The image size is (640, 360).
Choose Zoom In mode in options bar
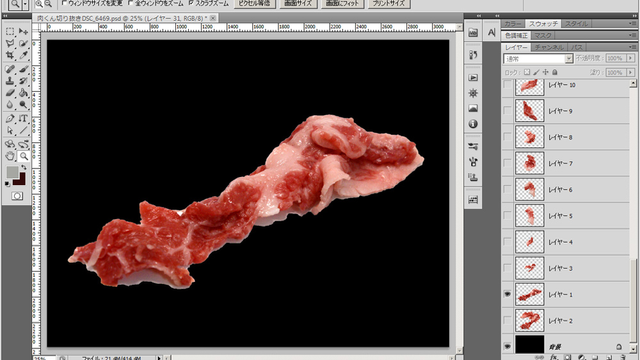pos(39,4)
